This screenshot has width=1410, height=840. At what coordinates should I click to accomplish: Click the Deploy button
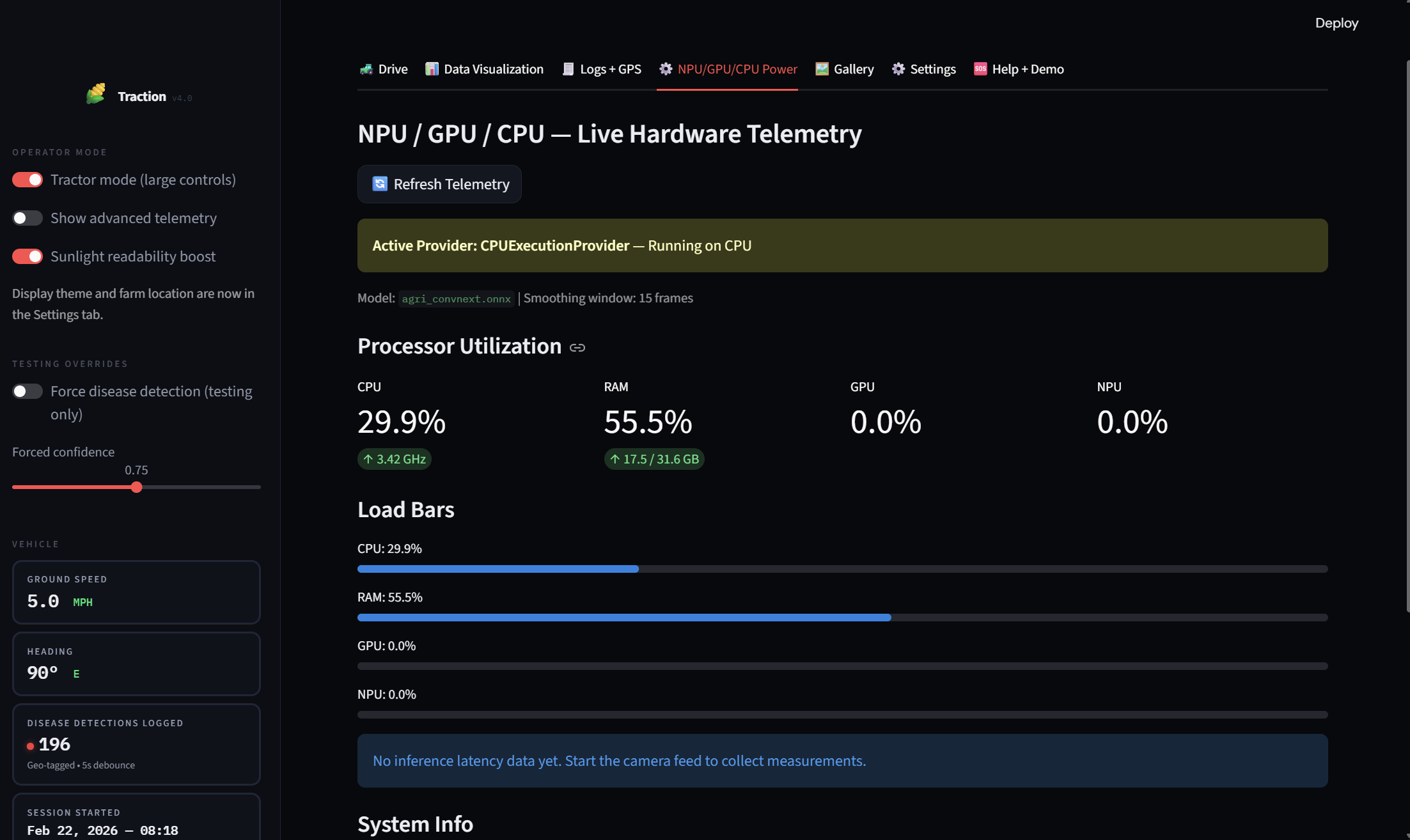click(1336, 23)
